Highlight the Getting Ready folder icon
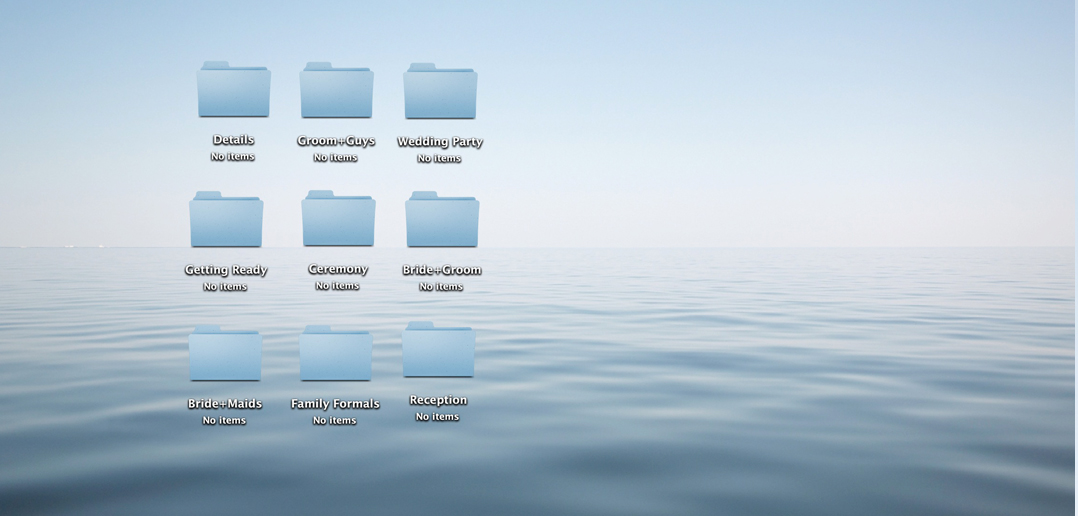The height and width of the screenshot is (516, 1078). pyautogui.click(x=226, y=220)
